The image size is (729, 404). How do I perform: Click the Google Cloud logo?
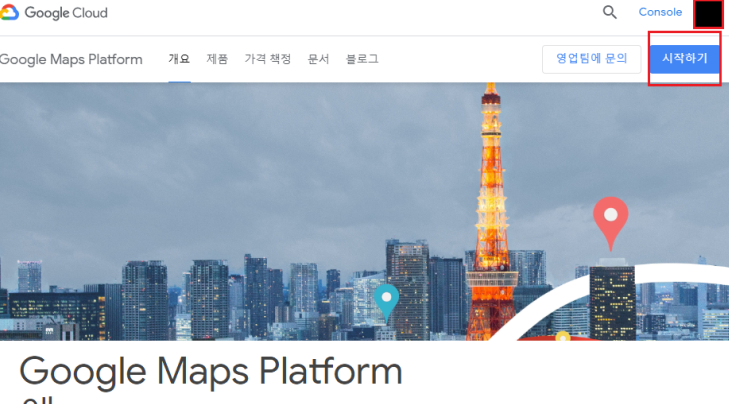point(53,13)
